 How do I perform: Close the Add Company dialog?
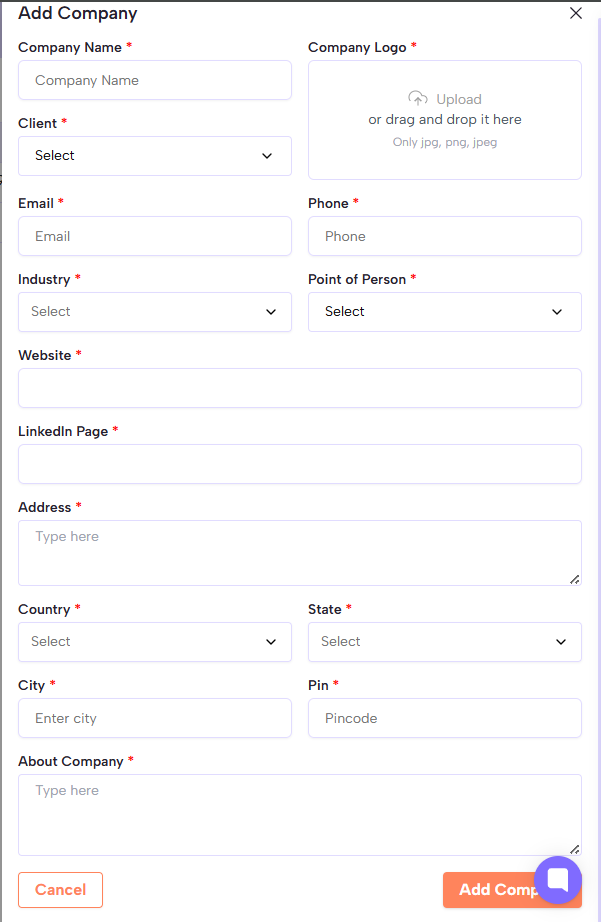point(575,14)
